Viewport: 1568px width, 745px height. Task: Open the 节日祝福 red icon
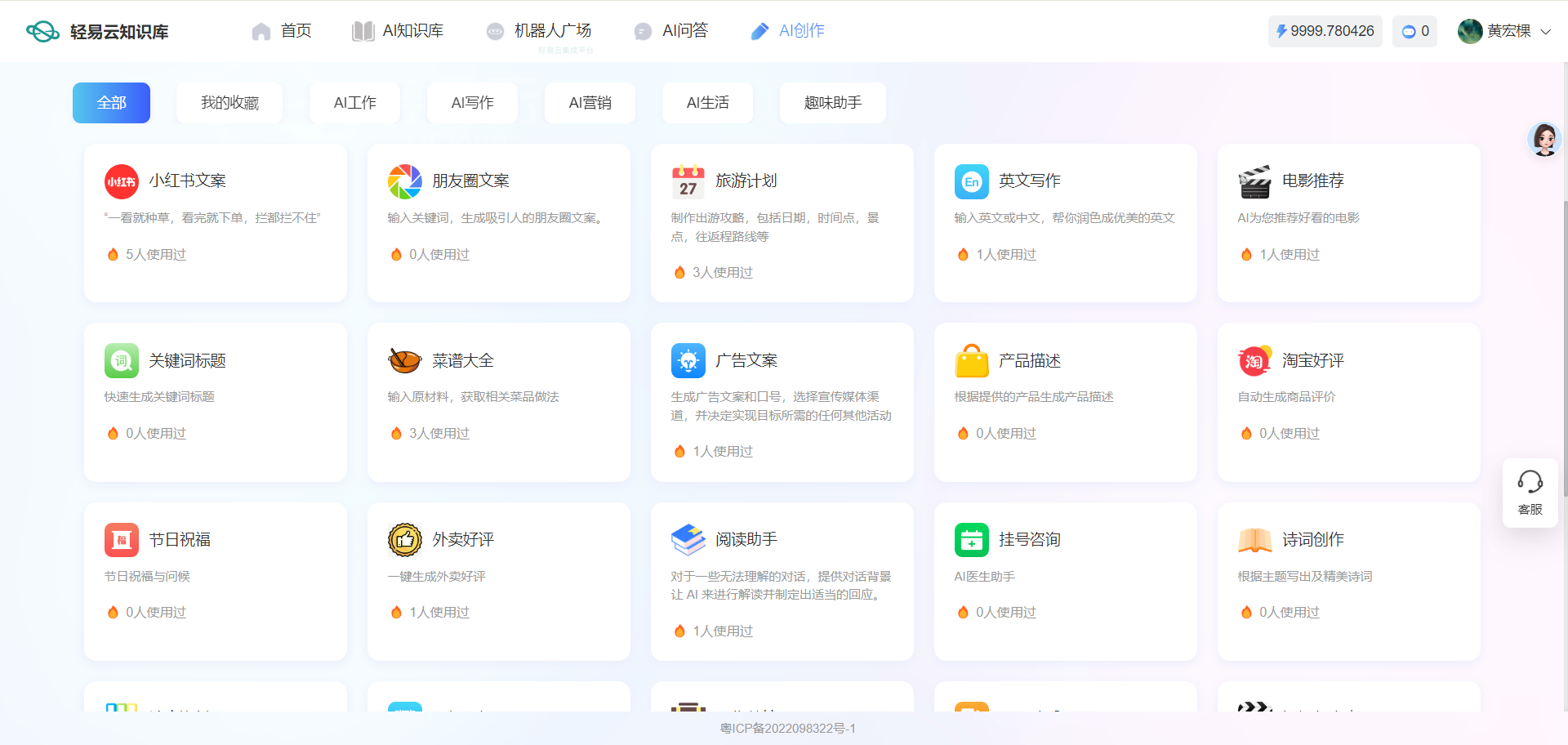click(122, 540)
